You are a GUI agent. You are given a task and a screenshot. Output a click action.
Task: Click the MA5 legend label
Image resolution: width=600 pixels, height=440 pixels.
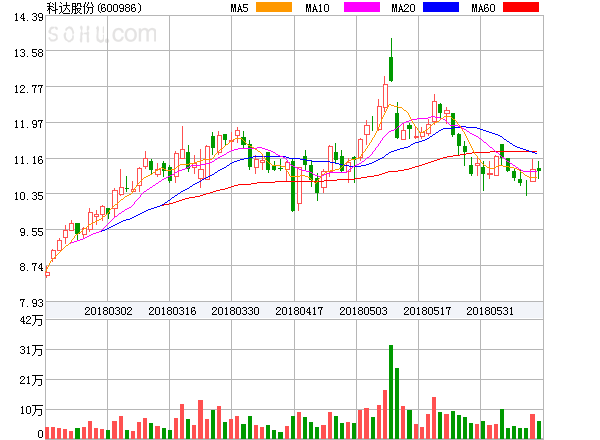[239, 8]
